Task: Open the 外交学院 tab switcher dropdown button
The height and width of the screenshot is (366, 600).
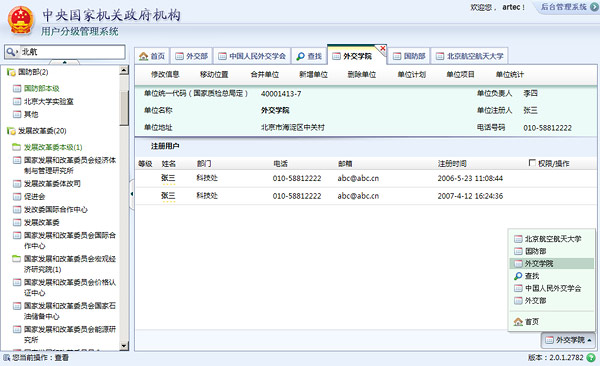Action: click(x=568, y=340)
